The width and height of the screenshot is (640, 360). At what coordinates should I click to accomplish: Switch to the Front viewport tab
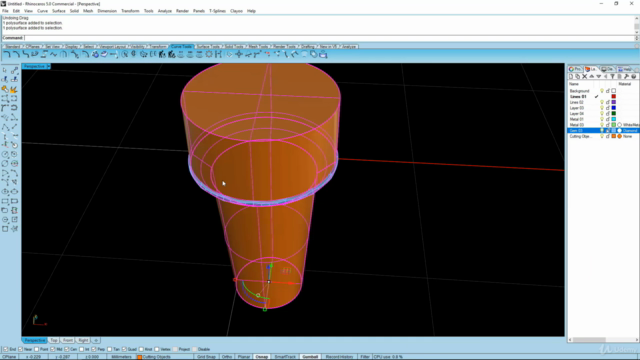pos(68,340)
